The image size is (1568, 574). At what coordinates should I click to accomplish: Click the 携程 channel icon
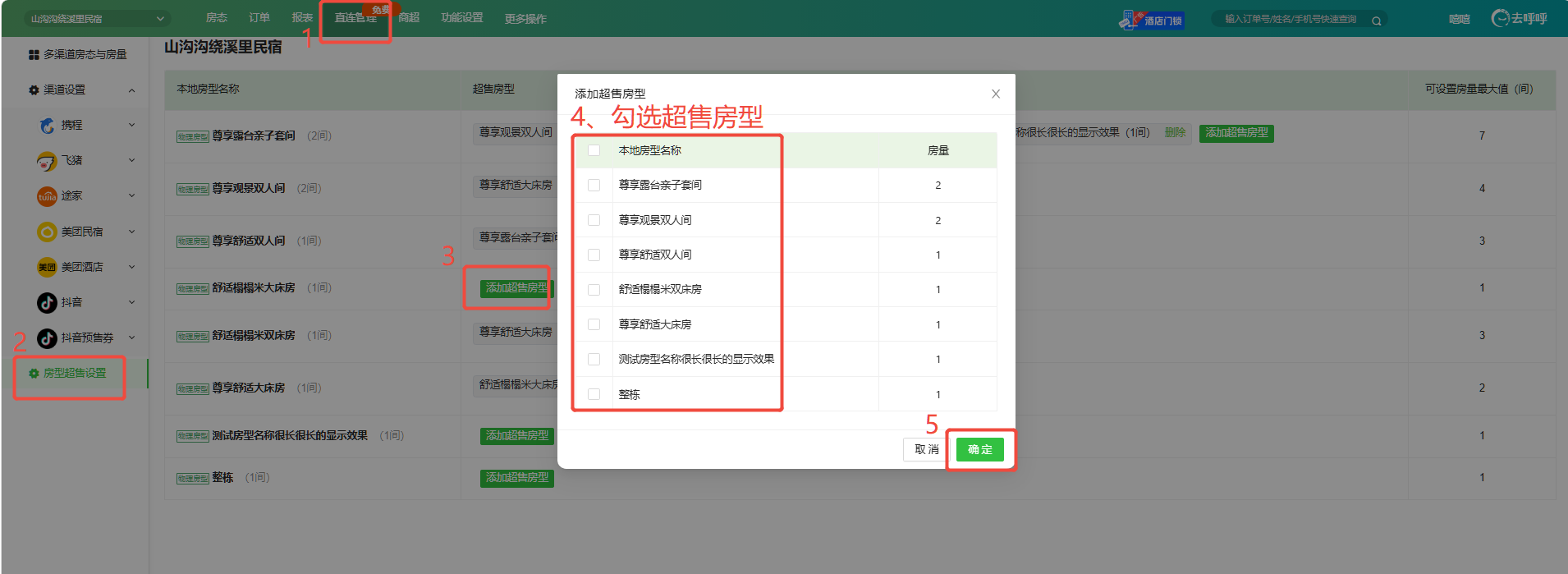coord(48,126)
